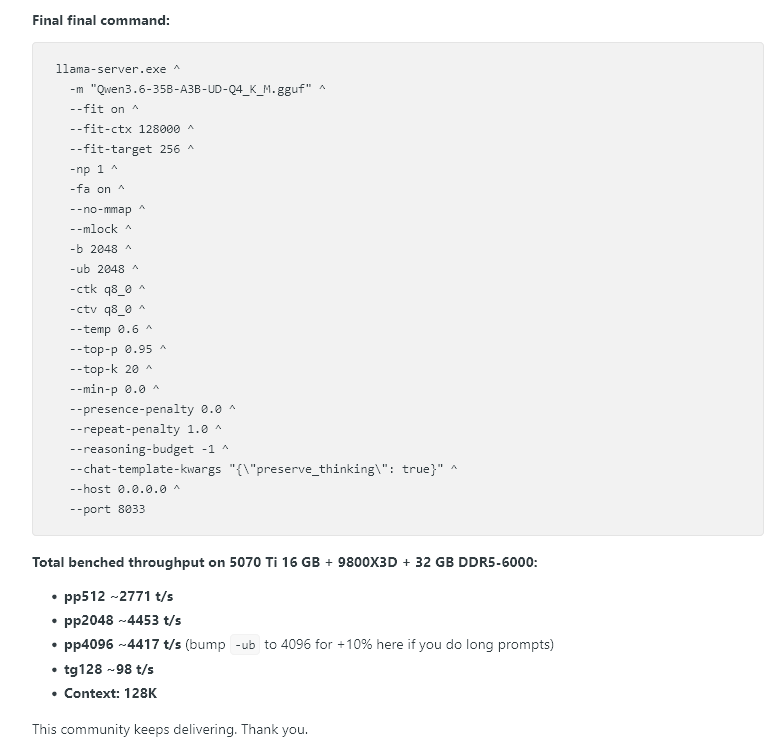Click the 'Context: 128K' bullet
This screenshot has height=746, width=783.
pyautogui.click(x=110, y=693)
